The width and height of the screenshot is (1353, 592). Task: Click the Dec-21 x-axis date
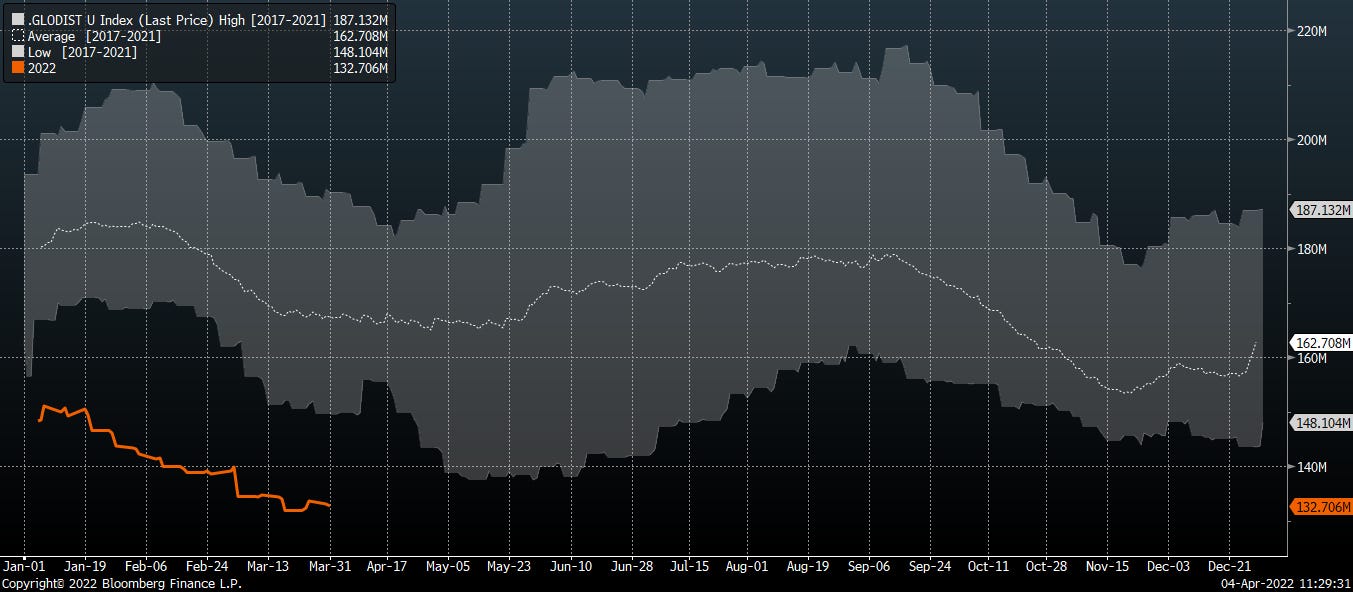(1229, 567)
